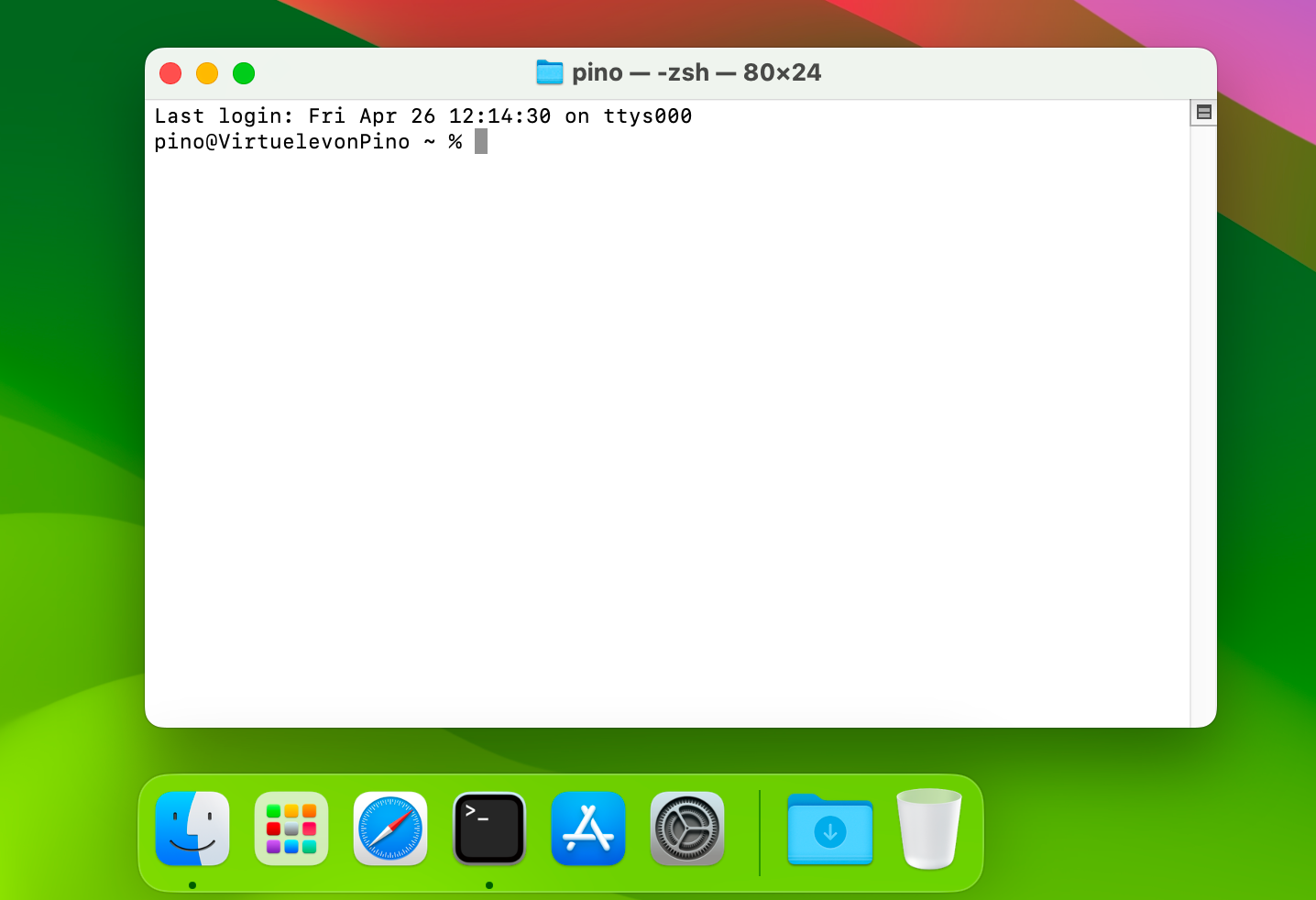Open the Trash in the Dock
Image resolution: width=1316 pixels, height=900 pixels.
click(929, 829)
